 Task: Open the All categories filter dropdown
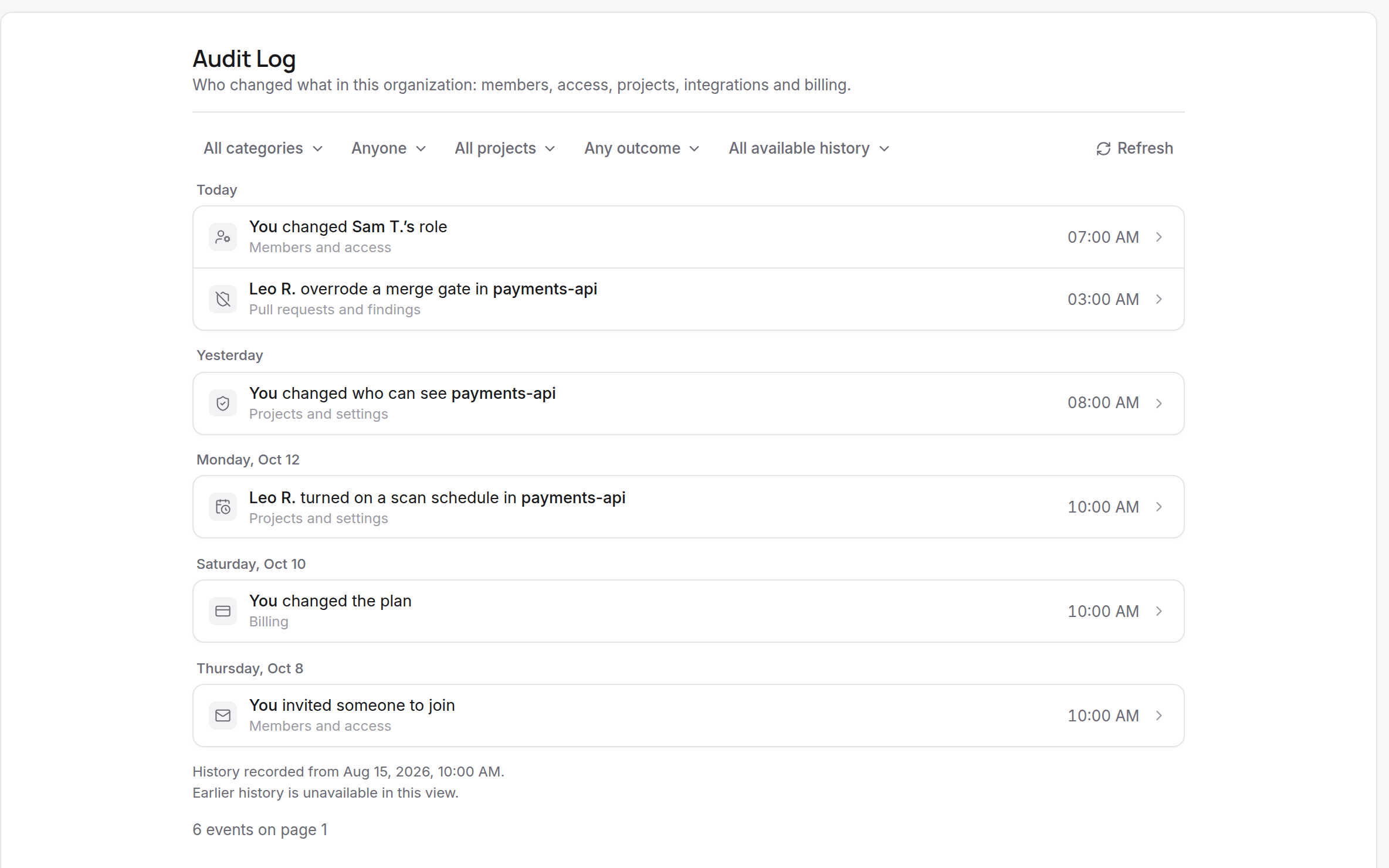tap(263, 148)
